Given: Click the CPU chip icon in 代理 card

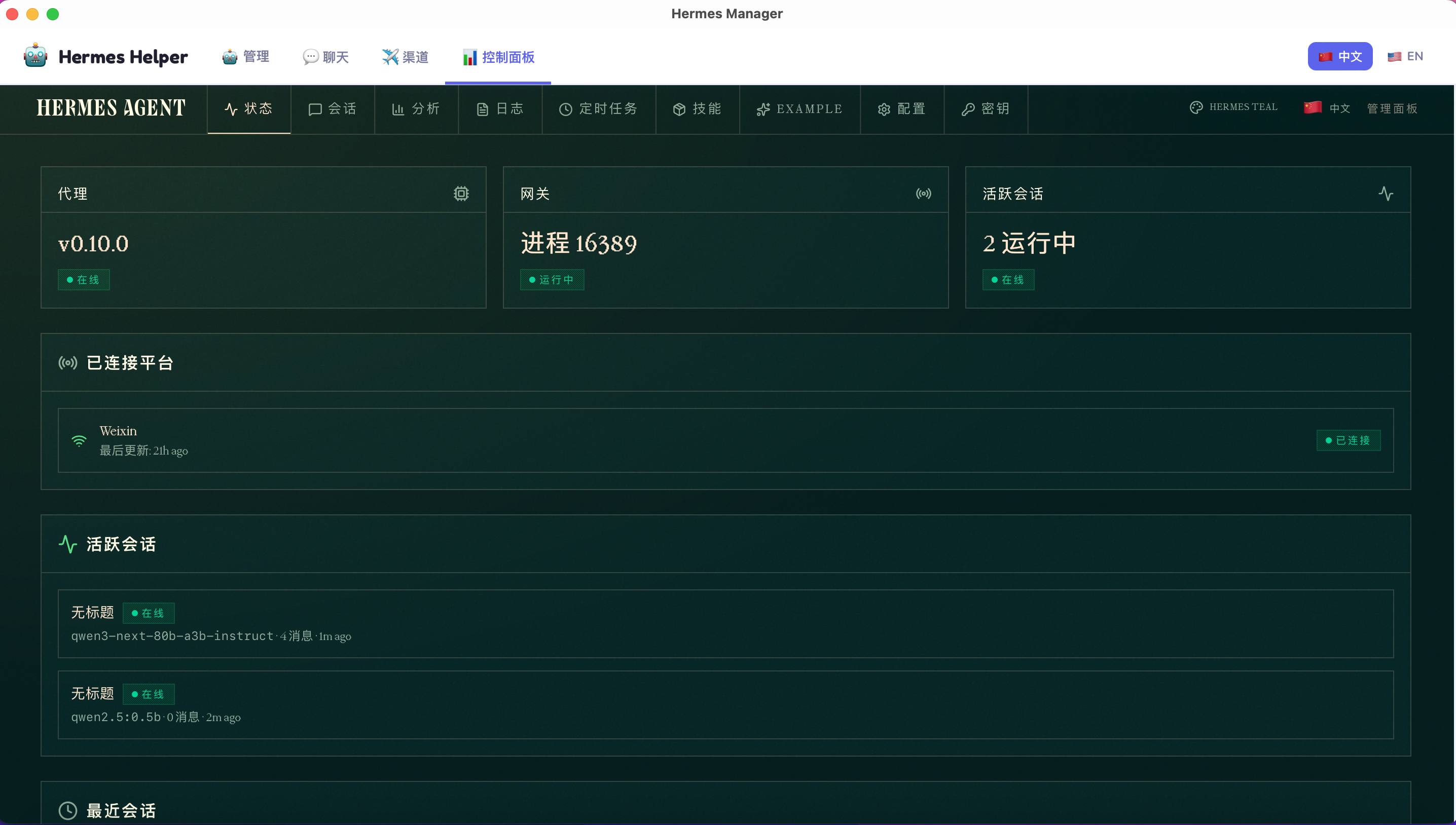Looking at the screenshot, I should pos(461,194).
